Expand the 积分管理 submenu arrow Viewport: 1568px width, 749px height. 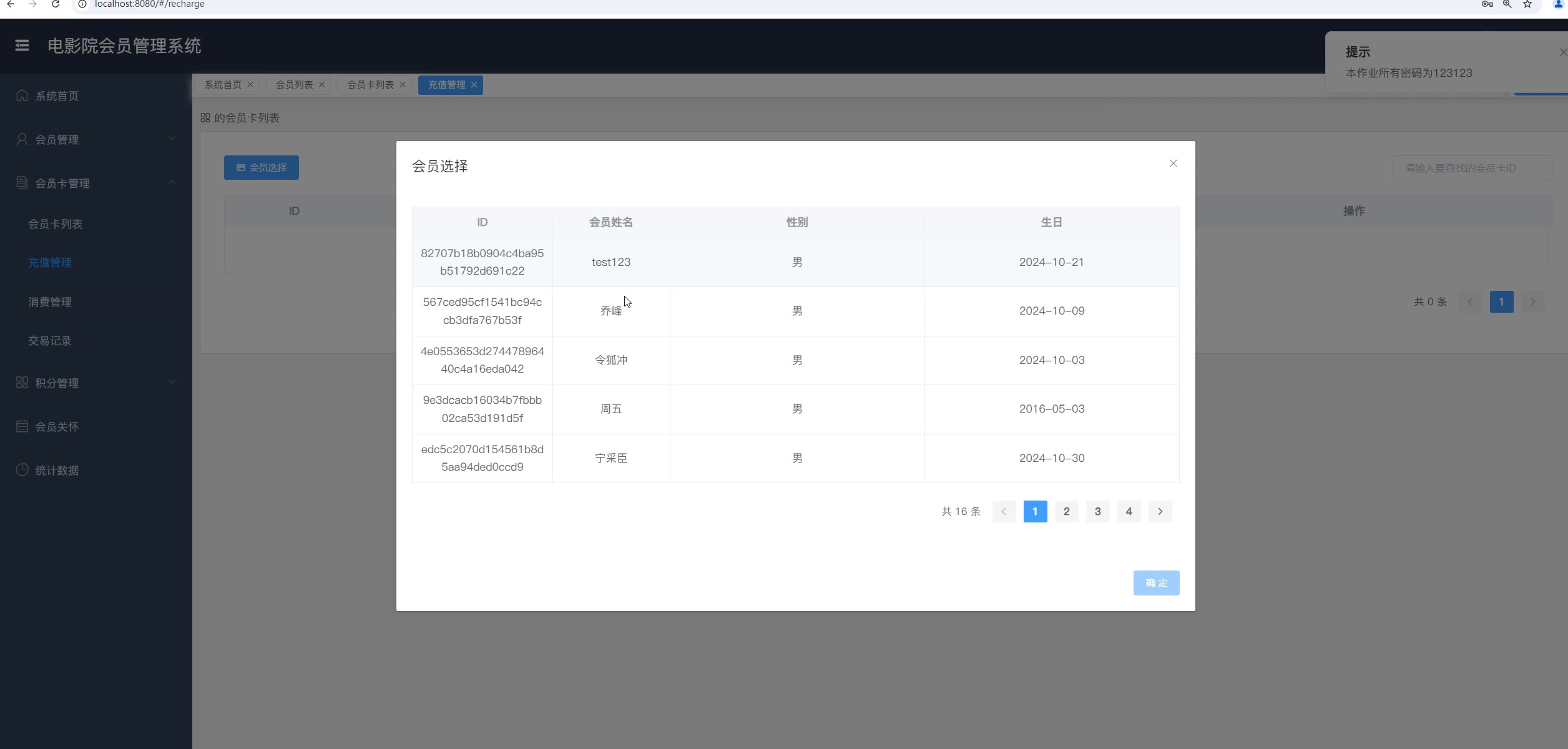click(172, 382)
